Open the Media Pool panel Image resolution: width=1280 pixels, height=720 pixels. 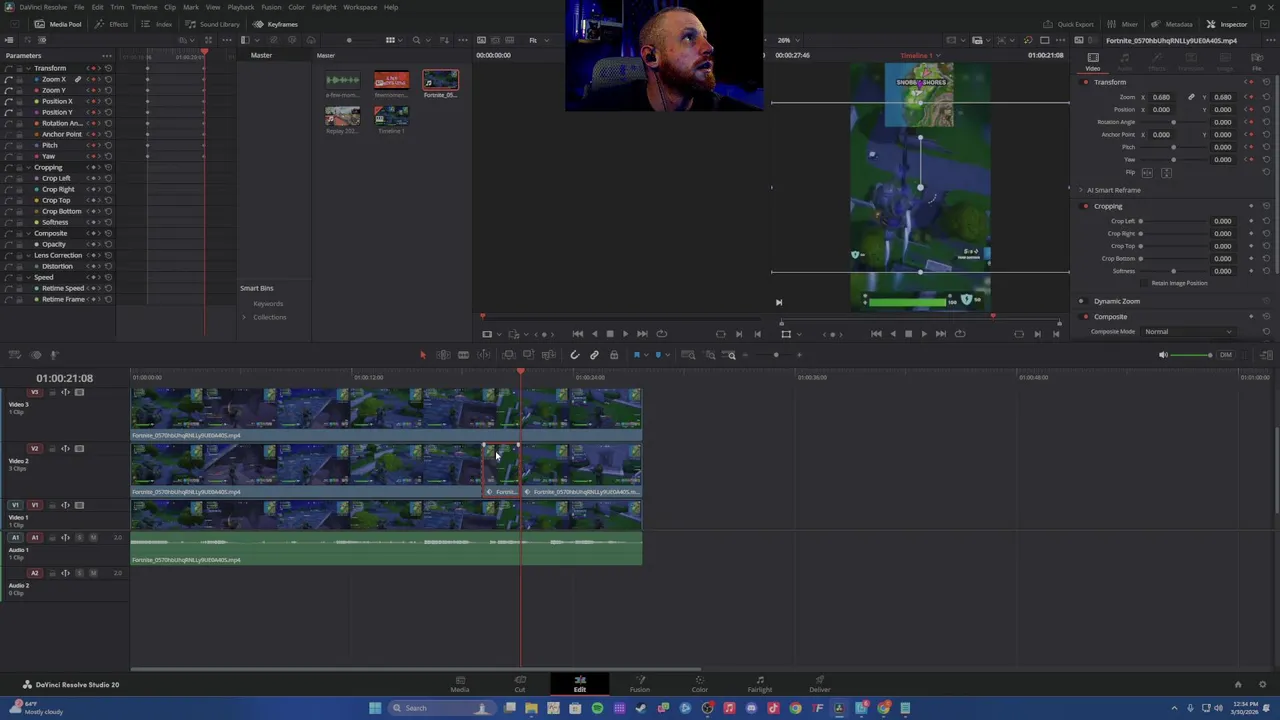pyautogui.click(x=58, y=24)
